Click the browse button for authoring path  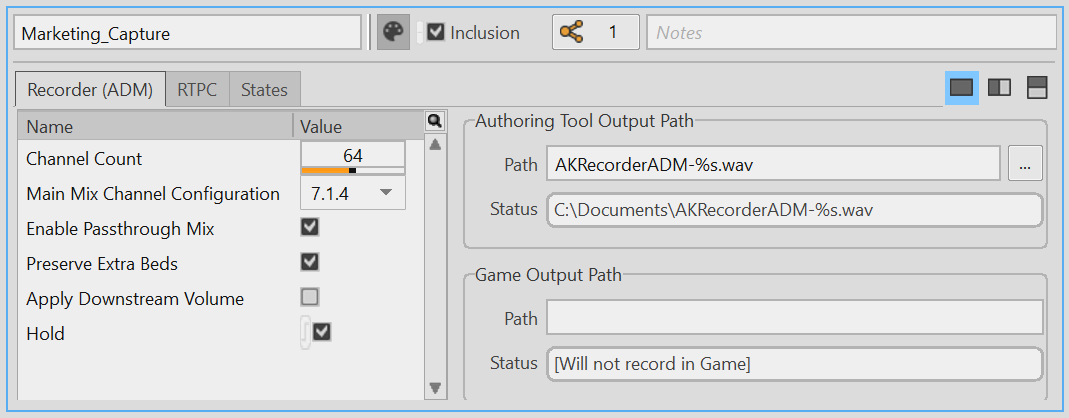[x=1023, y=166]
